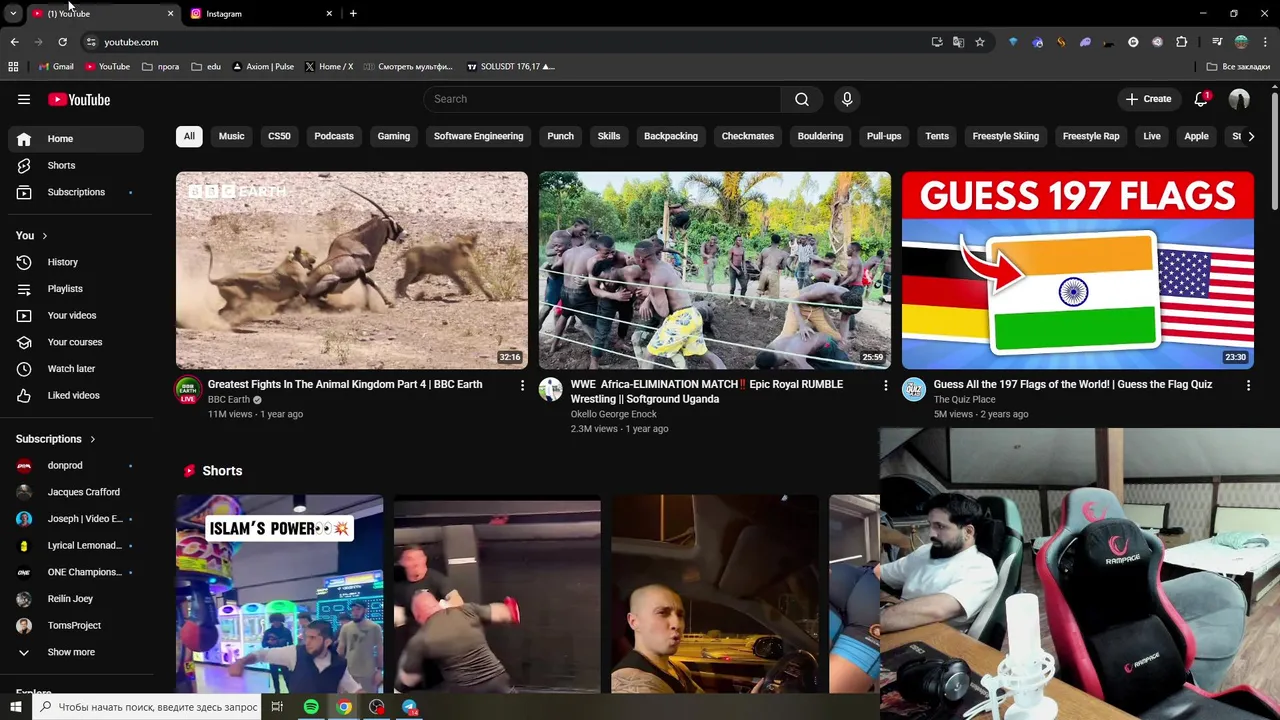Open options menu for BBC Earth video
Viewport: 1280px width, 720px height.
pyautogui.click(x=522, y=385)
